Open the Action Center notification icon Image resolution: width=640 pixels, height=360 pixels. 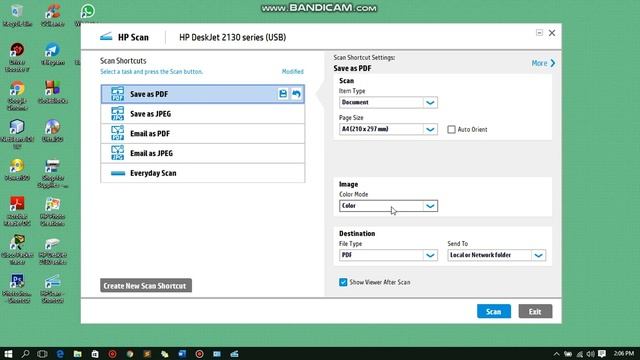pyautogui.click(x=602, y=354)
